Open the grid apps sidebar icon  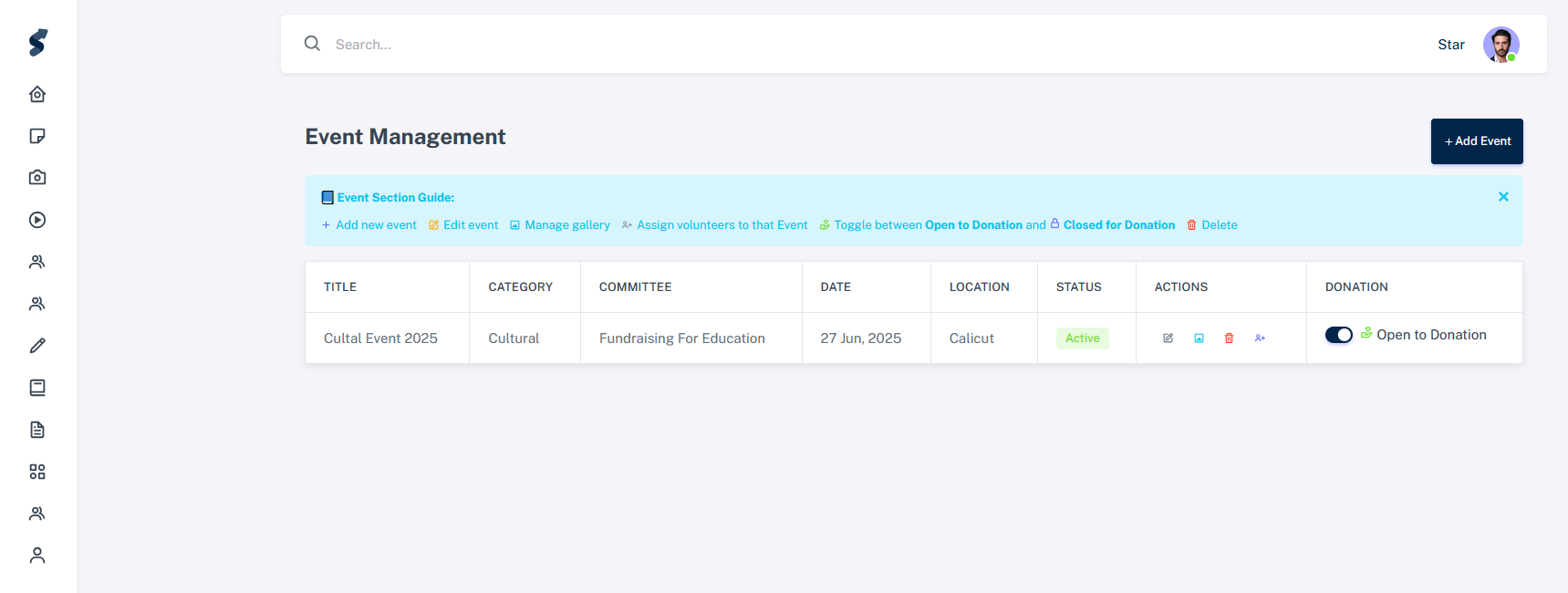click(x=37, y=472)
